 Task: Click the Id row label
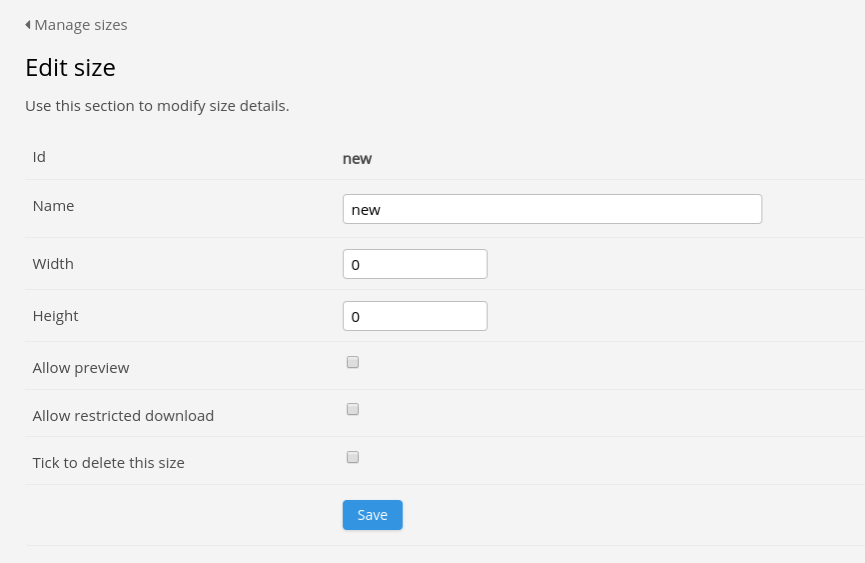(x=39, y=157)
